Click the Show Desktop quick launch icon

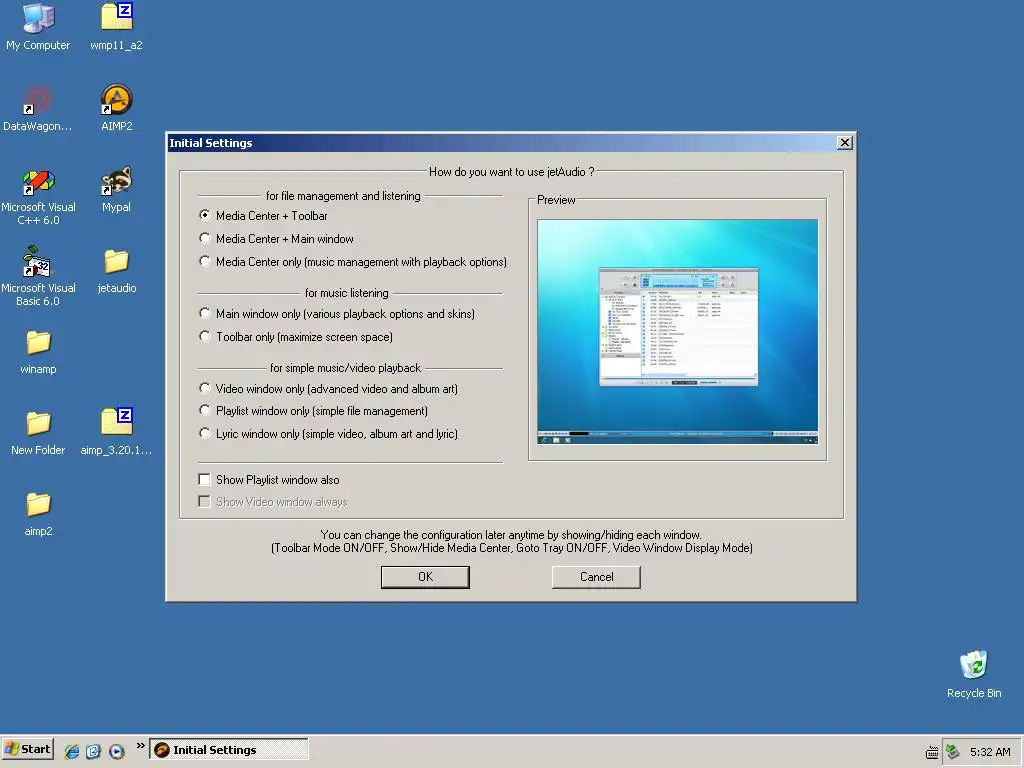[x=94, y=751]
